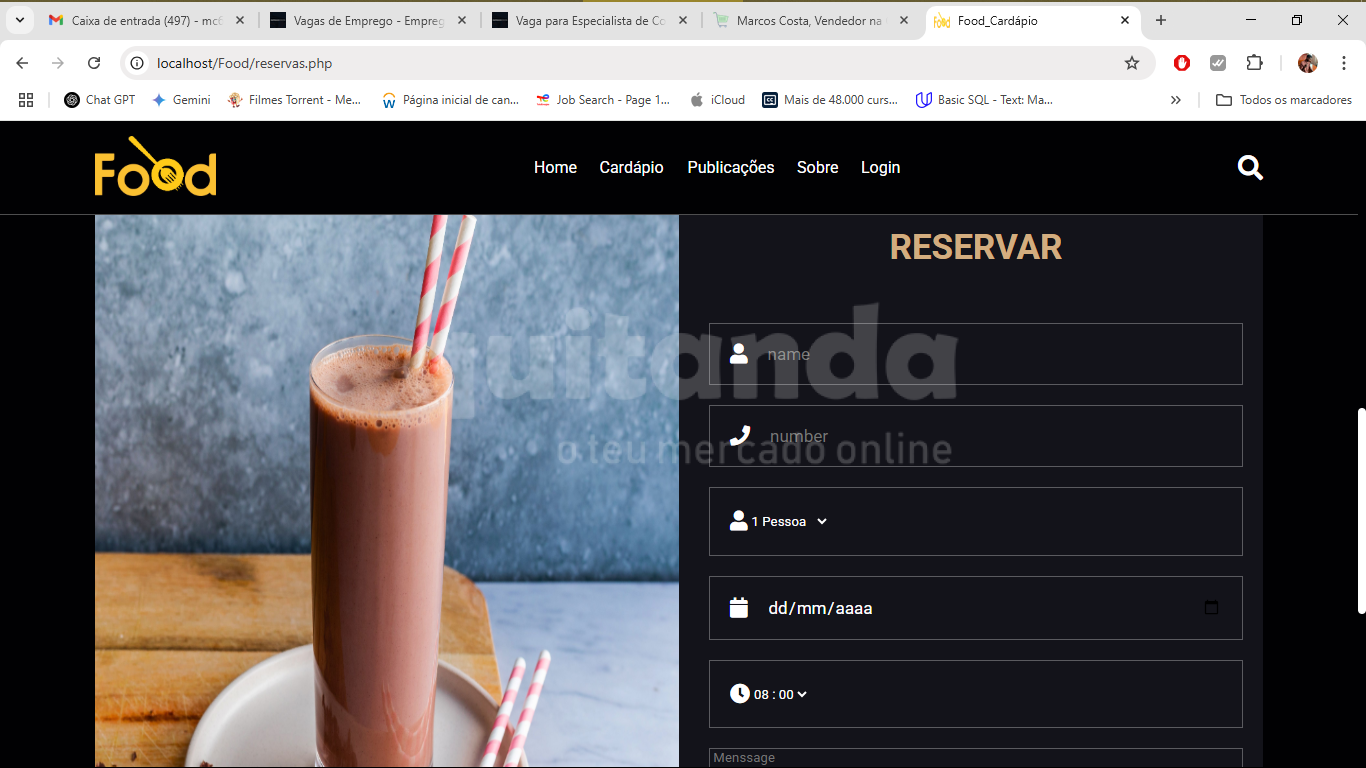The height and width of the screenshot is (768, 1366).
Task: Click the Food logo in the header
Action: point(155,166)
